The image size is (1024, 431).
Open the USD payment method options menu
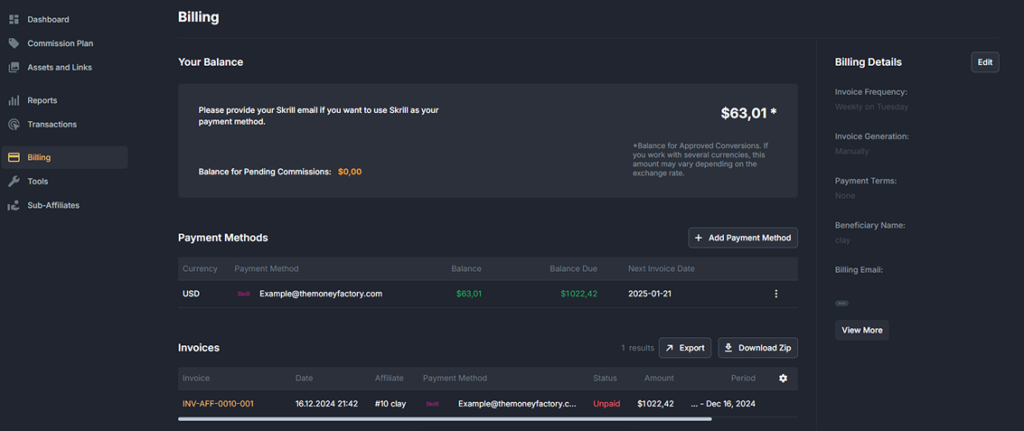(776, 294)
